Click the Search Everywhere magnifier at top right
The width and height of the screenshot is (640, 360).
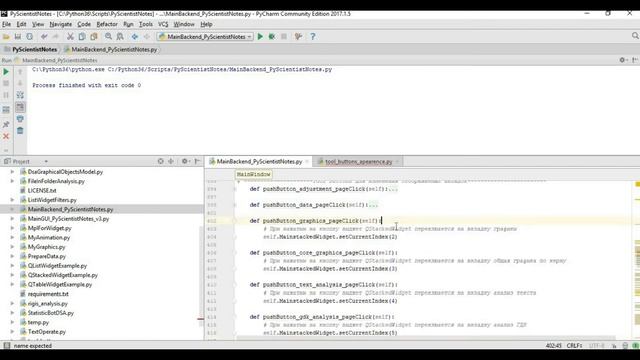635,36
